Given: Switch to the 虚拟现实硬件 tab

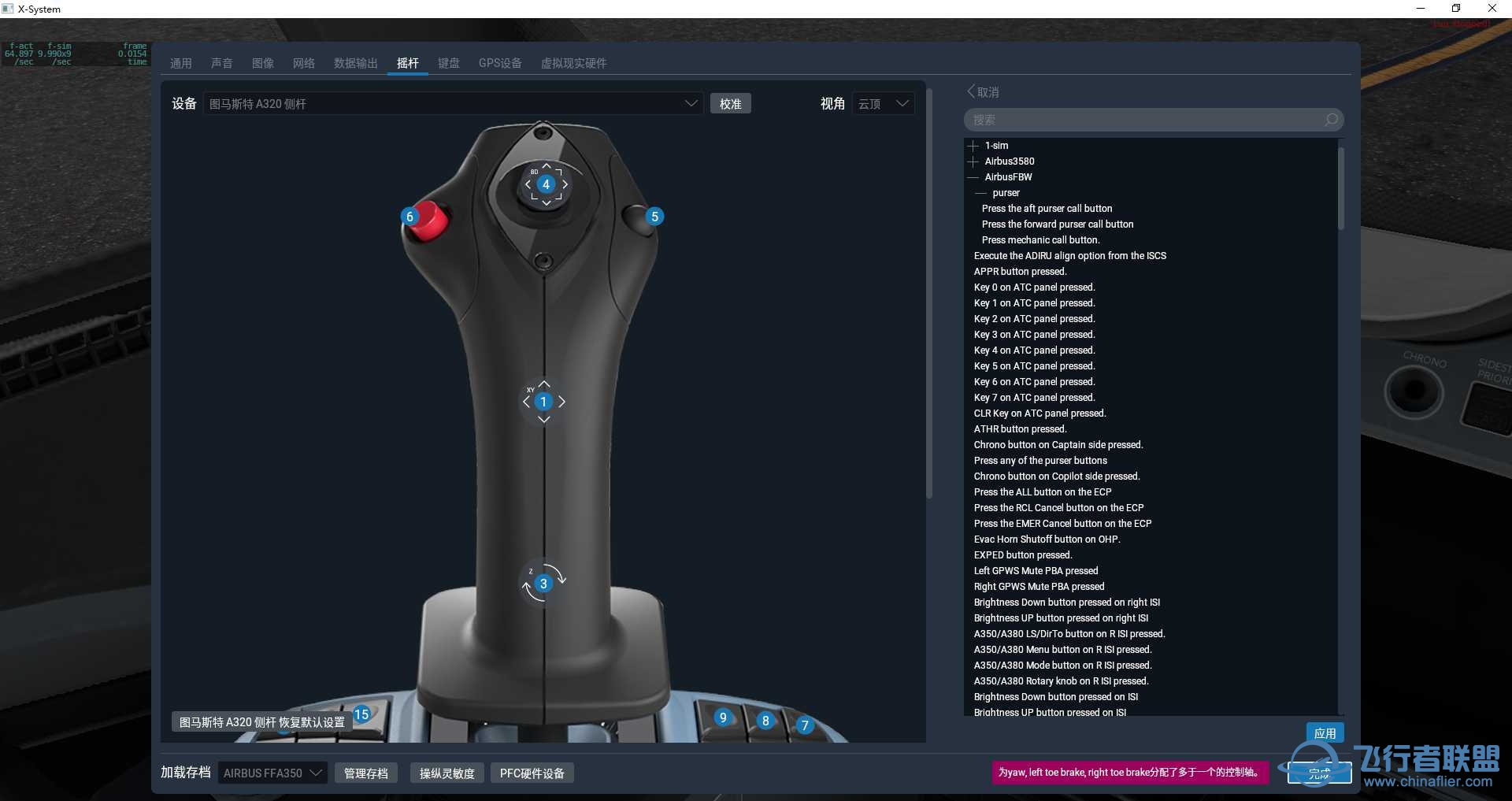Looking at the screenshot, I should [x=573, y=63].
